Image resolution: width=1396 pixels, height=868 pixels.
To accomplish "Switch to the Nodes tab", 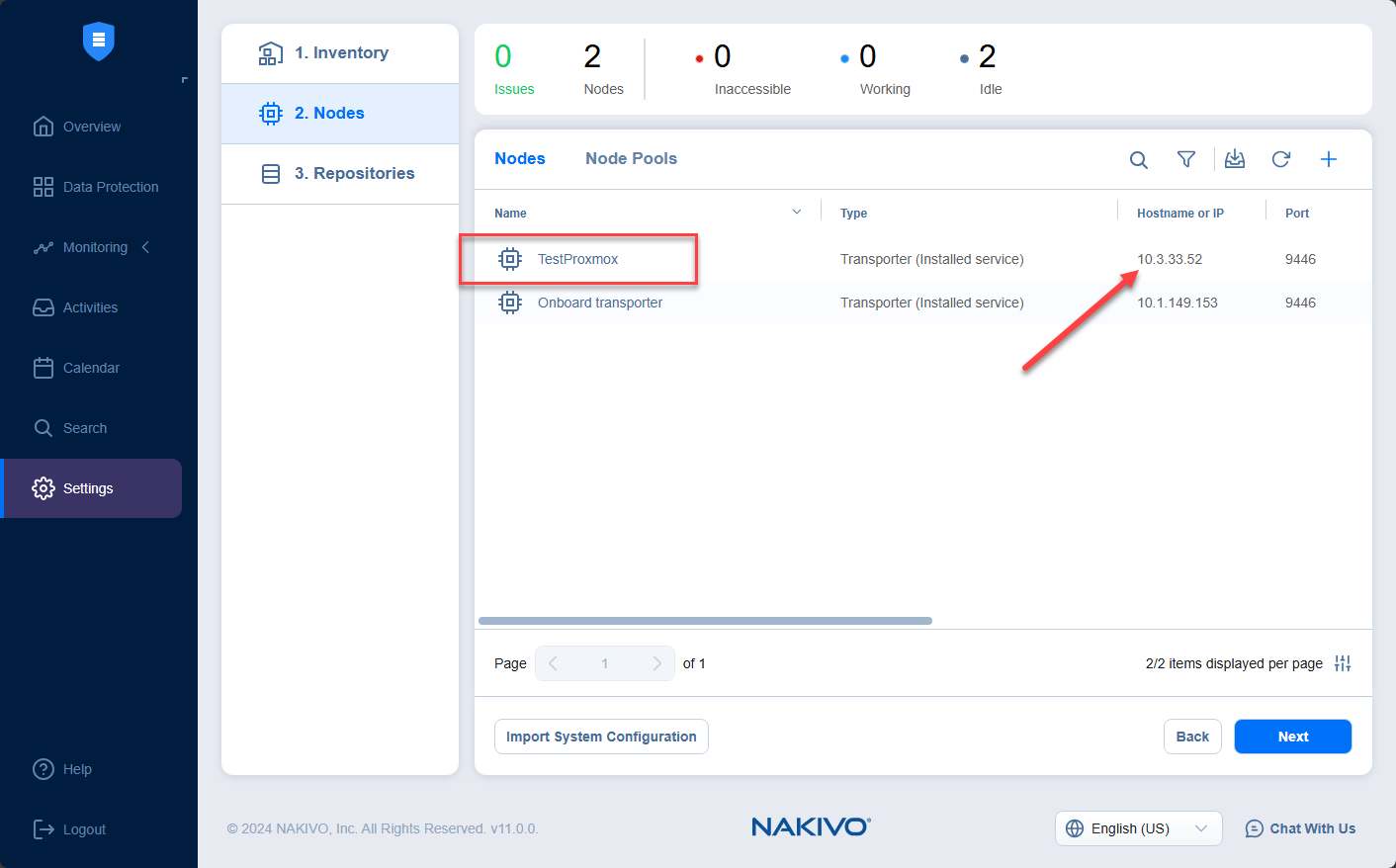I will pos(520,158).
